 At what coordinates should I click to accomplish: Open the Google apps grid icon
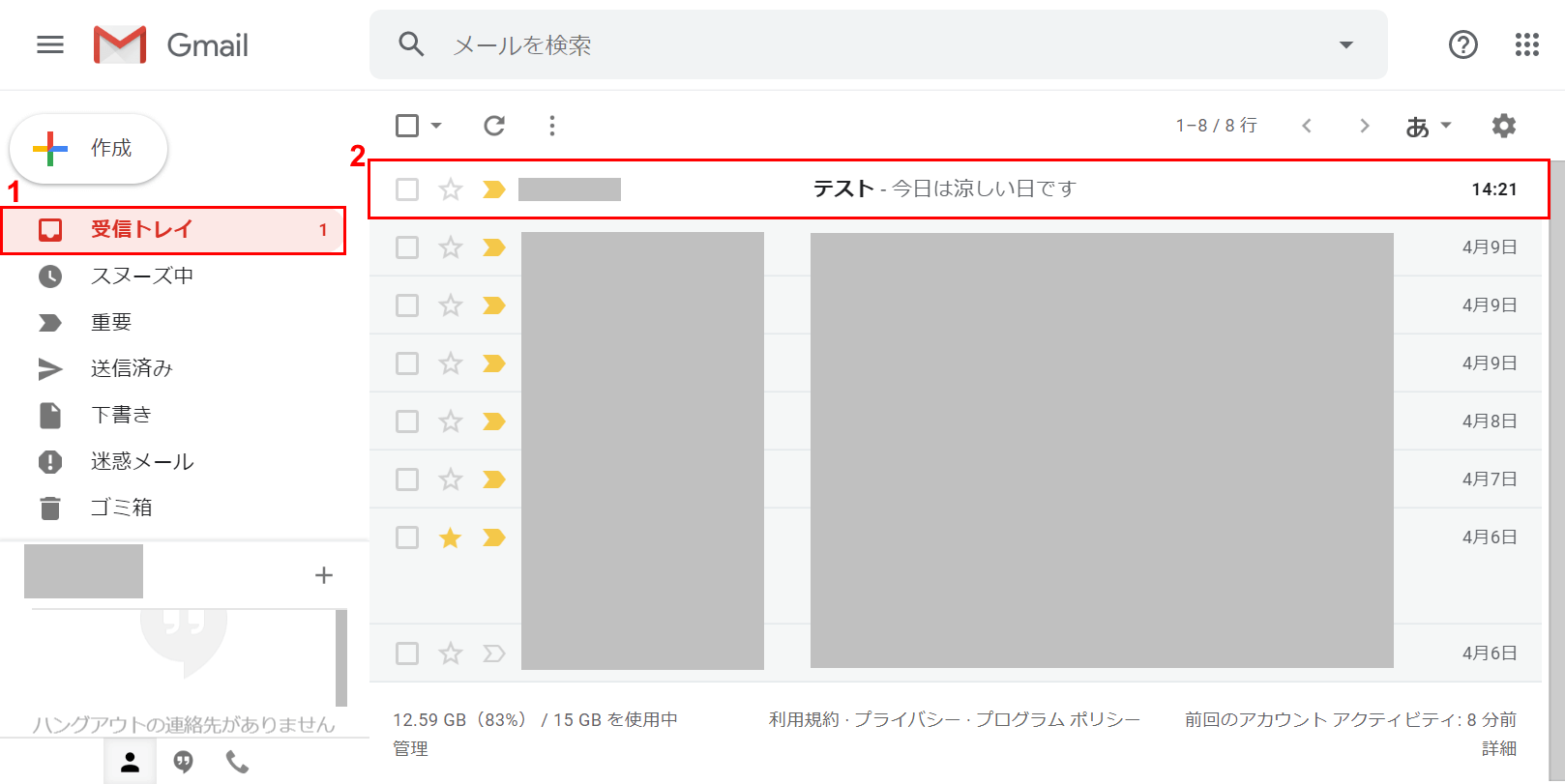[1526, 44]
